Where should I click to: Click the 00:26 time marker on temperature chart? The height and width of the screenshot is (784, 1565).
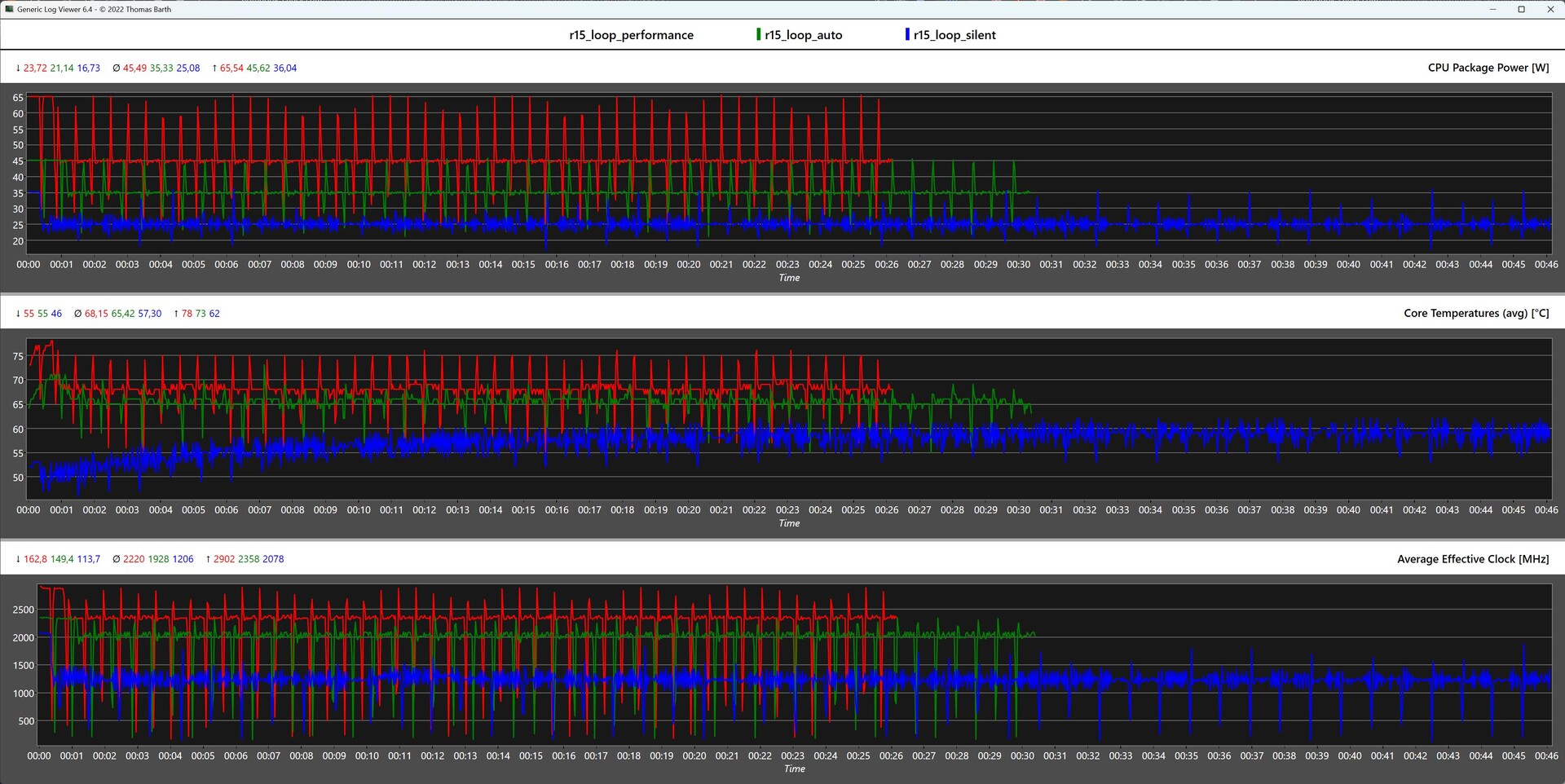click(886, 510)
